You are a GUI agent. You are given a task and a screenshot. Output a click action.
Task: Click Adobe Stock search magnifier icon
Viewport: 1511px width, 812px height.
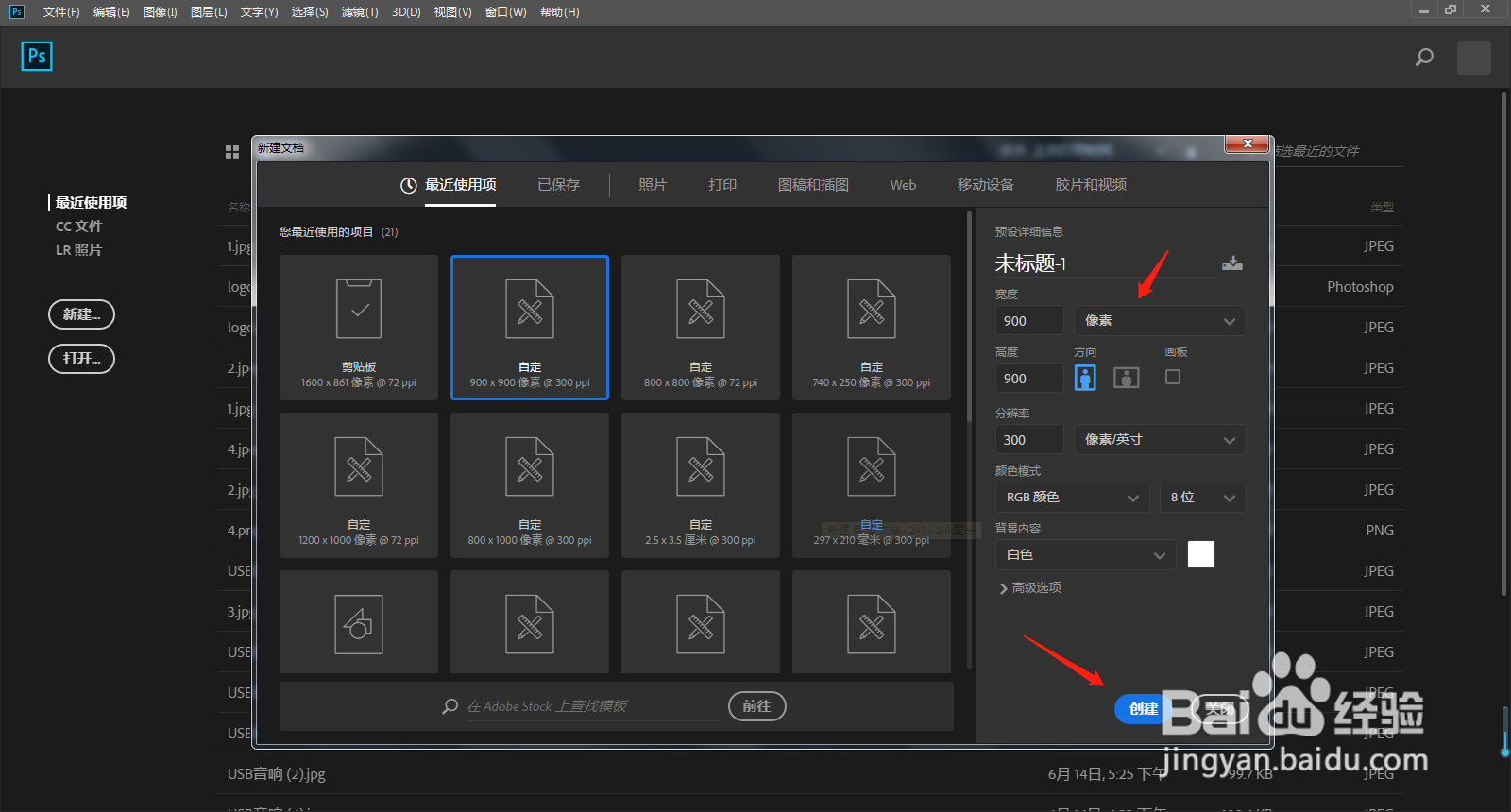(x=450, y=706)
